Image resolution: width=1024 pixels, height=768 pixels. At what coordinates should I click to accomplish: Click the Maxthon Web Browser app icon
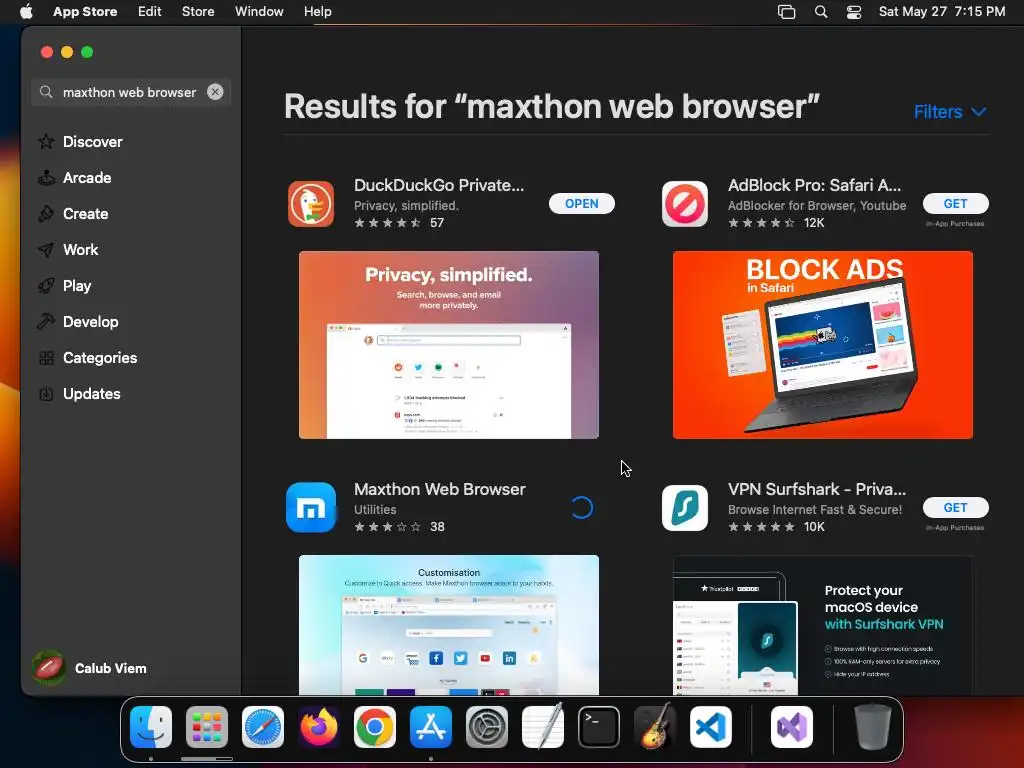tap(311, 507)
